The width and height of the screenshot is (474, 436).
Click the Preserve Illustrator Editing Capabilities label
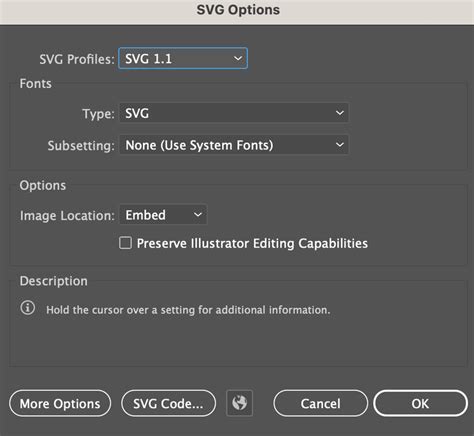coord(252,243)
